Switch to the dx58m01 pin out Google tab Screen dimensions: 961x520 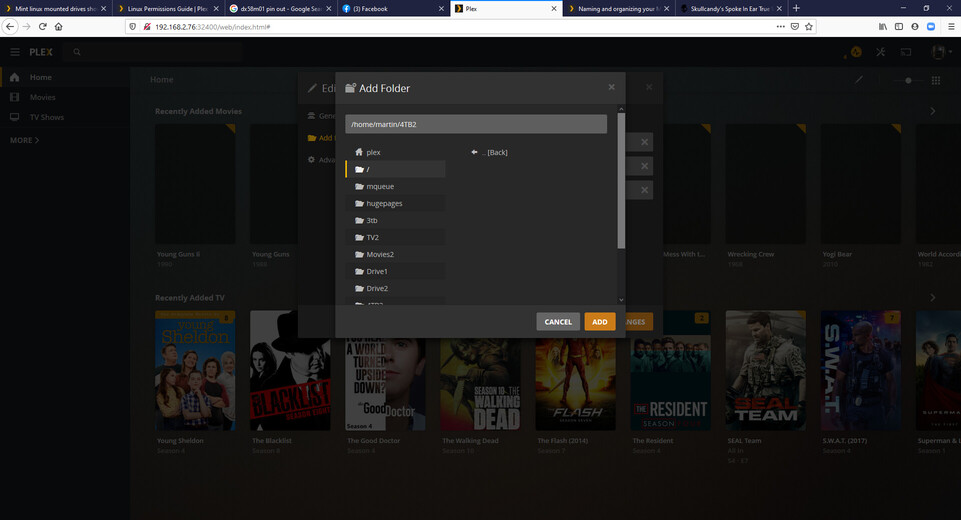(x=280, y=9)
